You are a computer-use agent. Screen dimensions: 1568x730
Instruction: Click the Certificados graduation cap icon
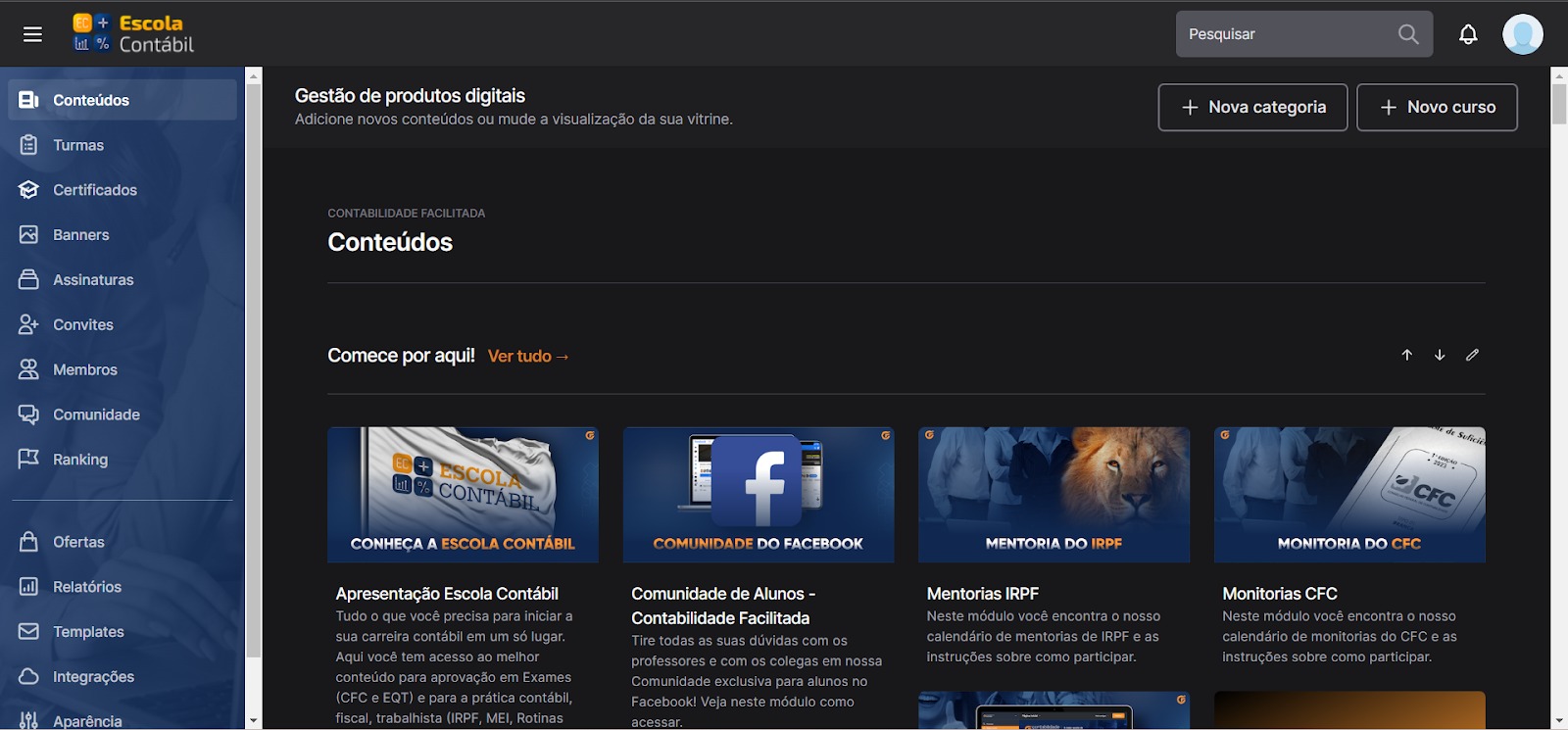pyautogui.click(x=28, y=190)
